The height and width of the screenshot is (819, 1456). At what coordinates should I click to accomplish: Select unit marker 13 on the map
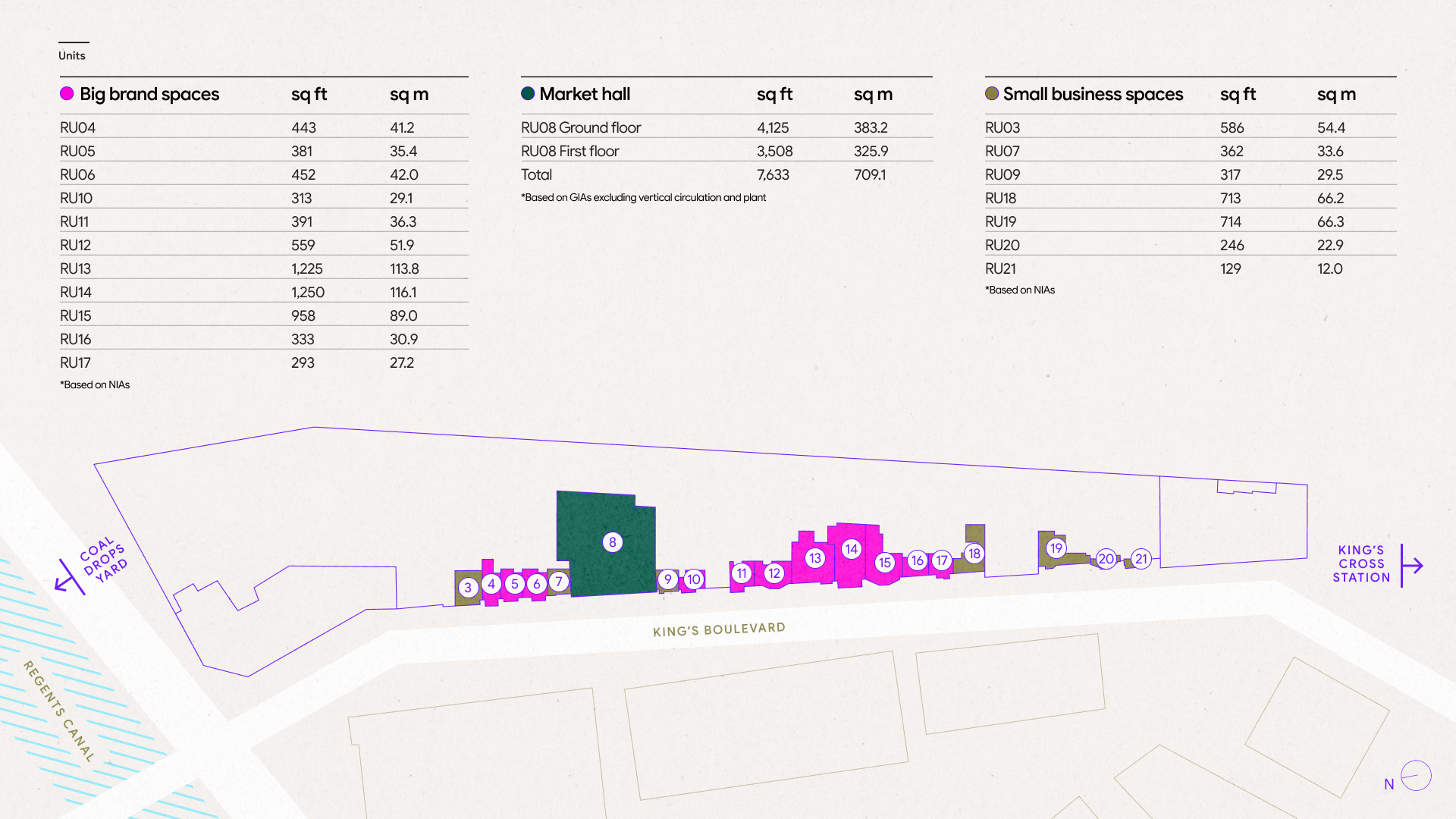point(814,558)
